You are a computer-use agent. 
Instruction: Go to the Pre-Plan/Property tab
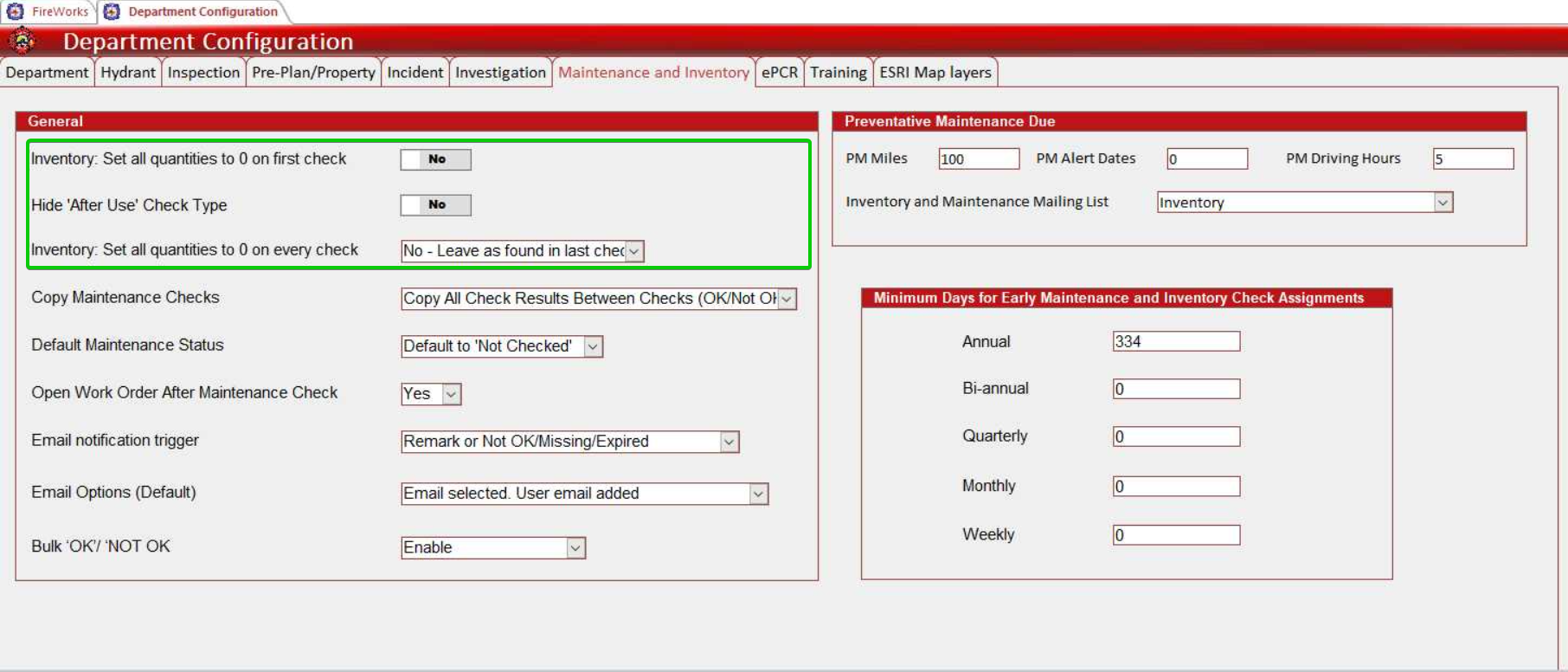pos(313,73)
